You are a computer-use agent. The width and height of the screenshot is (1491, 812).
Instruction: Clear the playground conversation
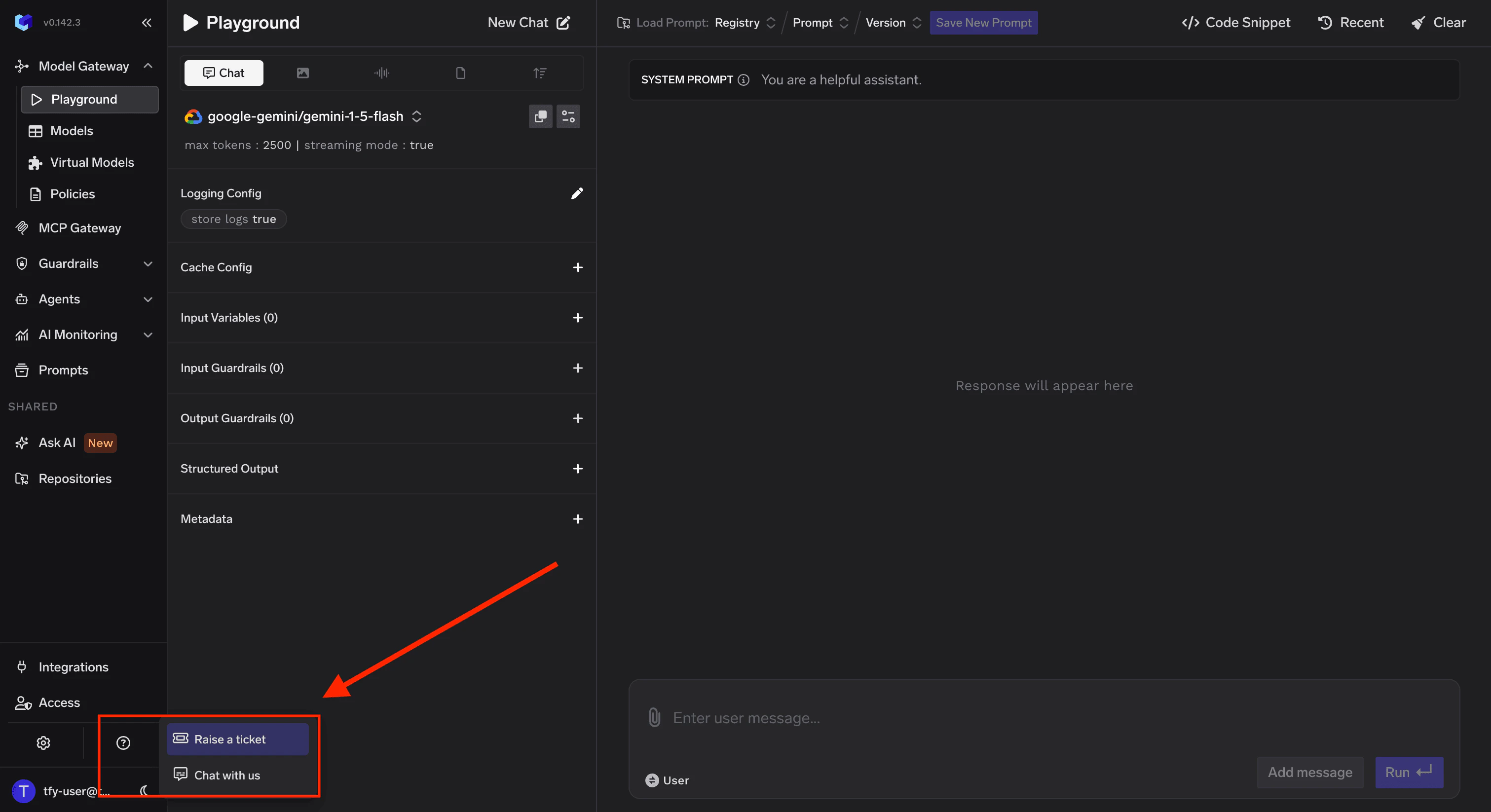click(x=1438, y=23)
